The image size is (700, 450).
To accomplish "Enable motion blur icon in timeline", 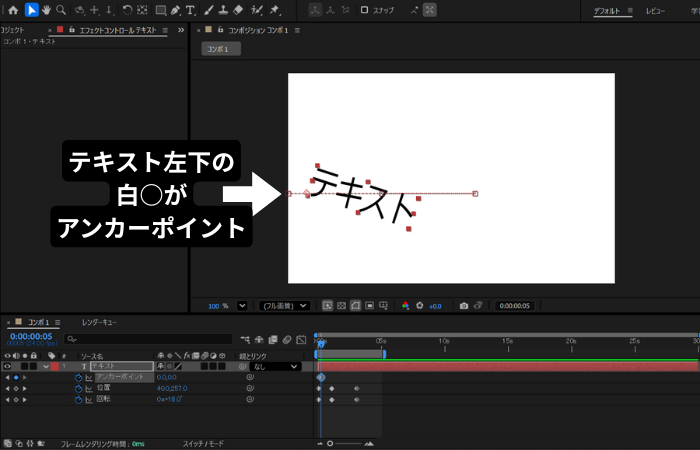I will click(287, 340).
